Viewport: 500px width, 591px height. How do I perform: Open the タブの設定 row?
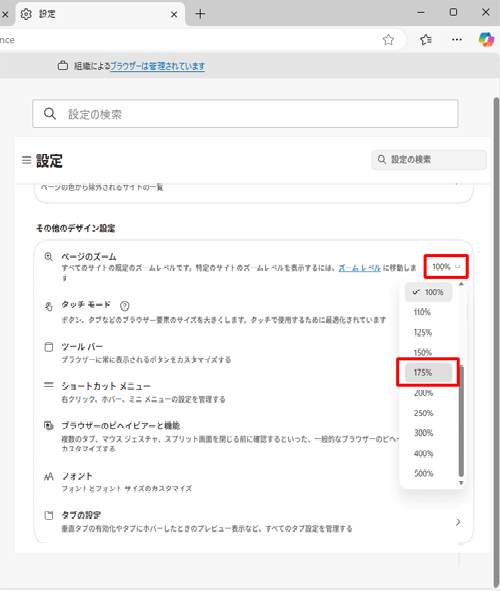(253, 522)
